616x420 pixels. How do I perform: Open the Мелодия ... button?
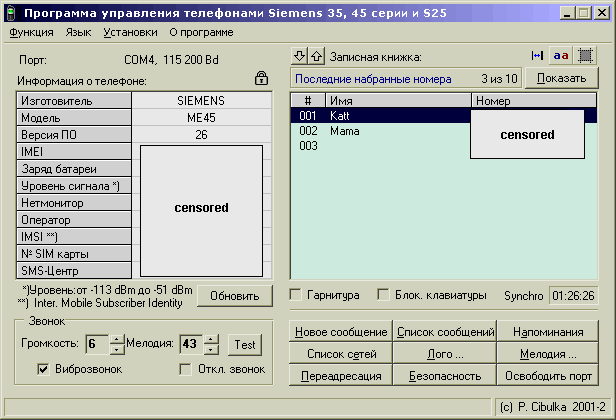coord(548,354)
